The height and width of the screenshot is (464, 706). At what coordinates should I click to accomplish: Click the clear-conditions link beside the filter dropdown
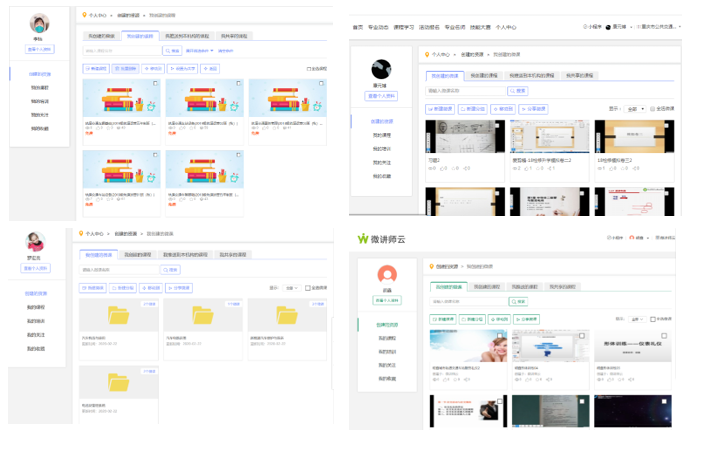[226, 51]
